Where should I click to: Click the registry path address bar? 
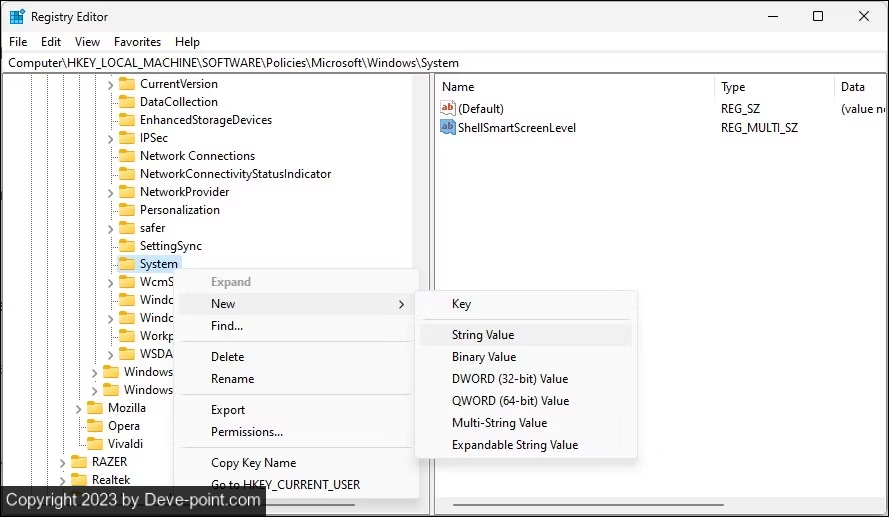coord(444,63)
